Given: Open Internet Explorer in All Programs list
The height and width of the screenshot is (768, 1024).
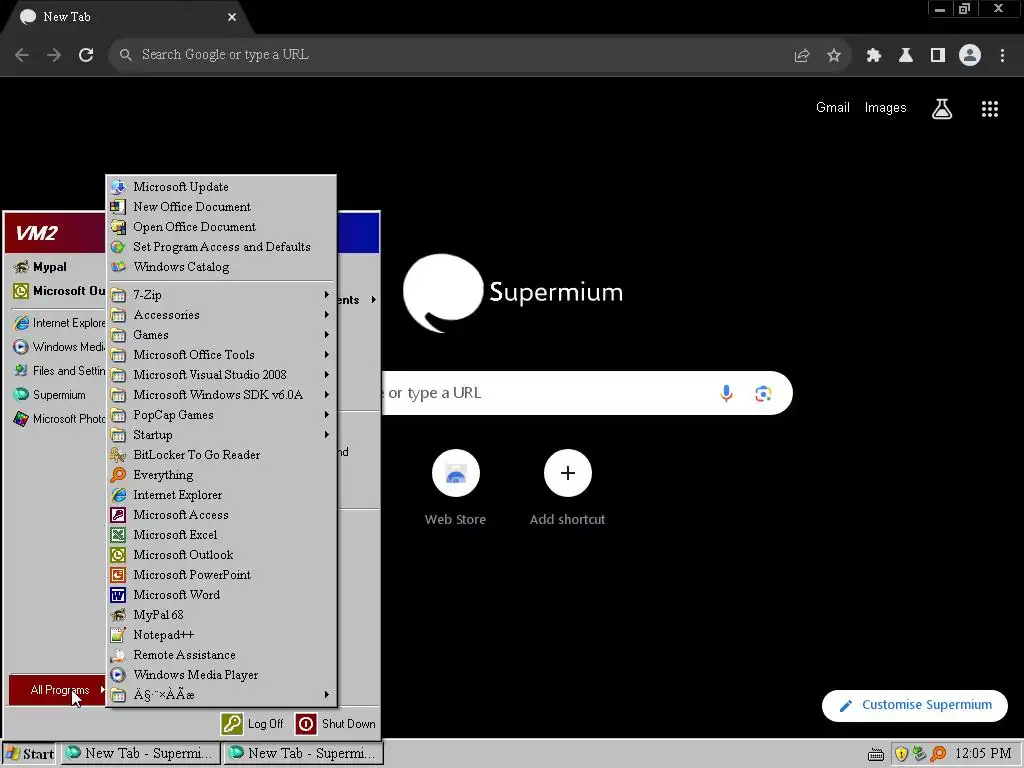Looking at the screenshot, I should coord(222,495).
